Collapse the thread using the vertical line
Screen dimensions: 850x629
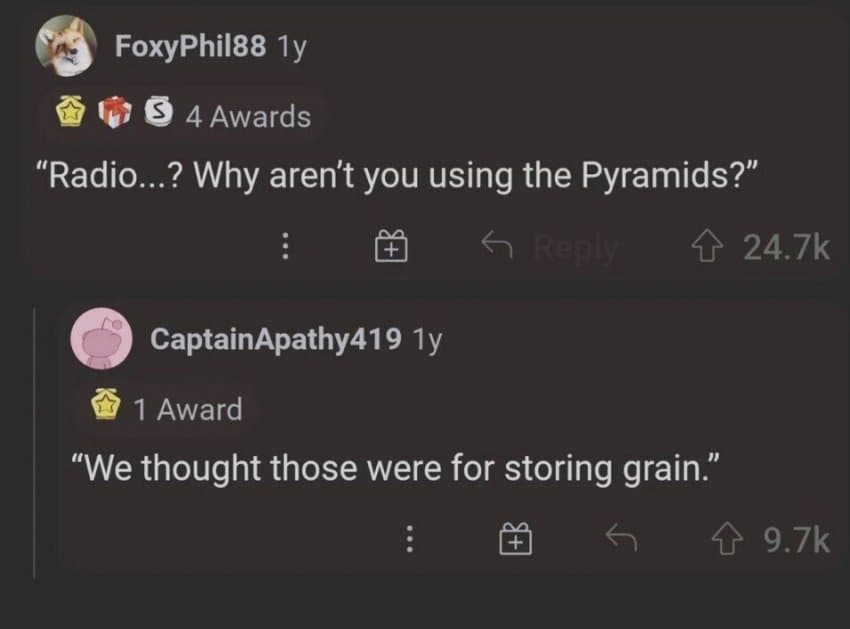pyautogui.click(x=35, y=444)
